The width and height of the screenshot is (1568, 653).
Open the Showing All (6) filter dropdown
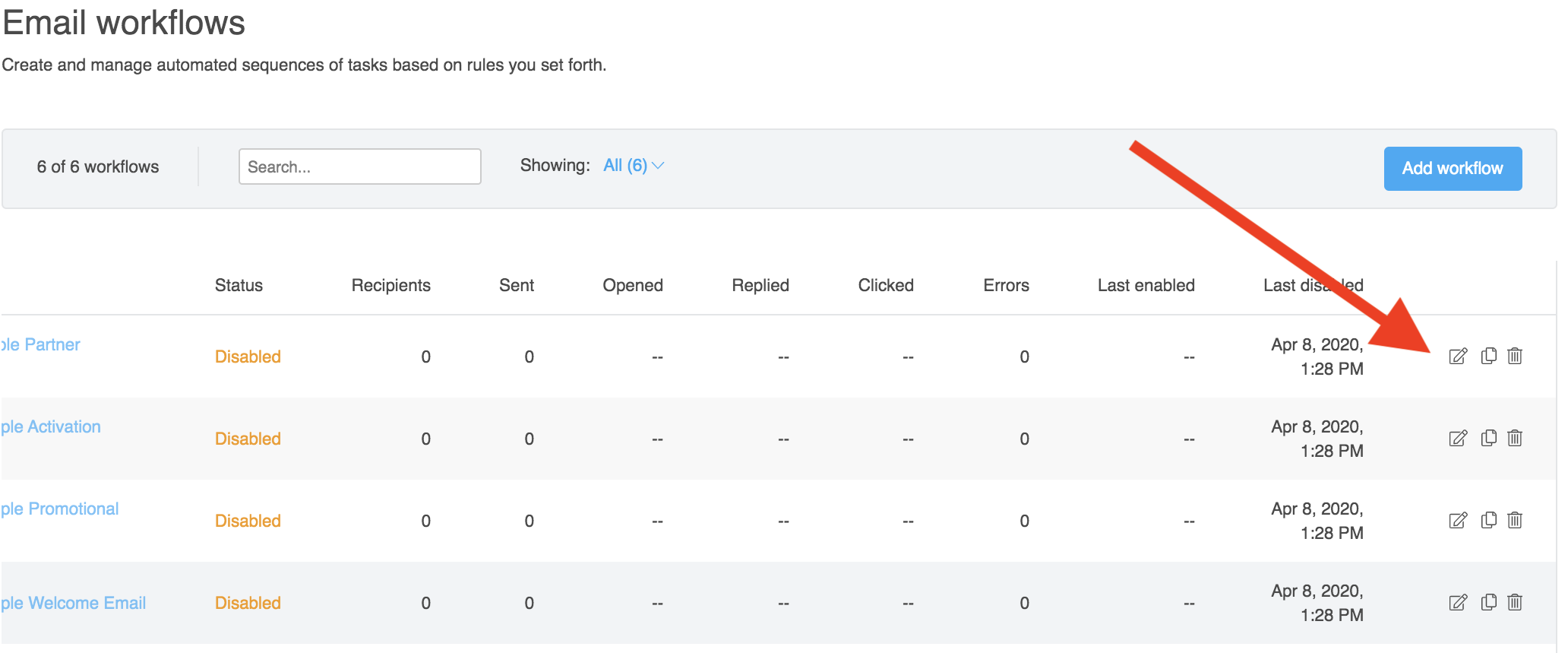[x=634, y=166]
